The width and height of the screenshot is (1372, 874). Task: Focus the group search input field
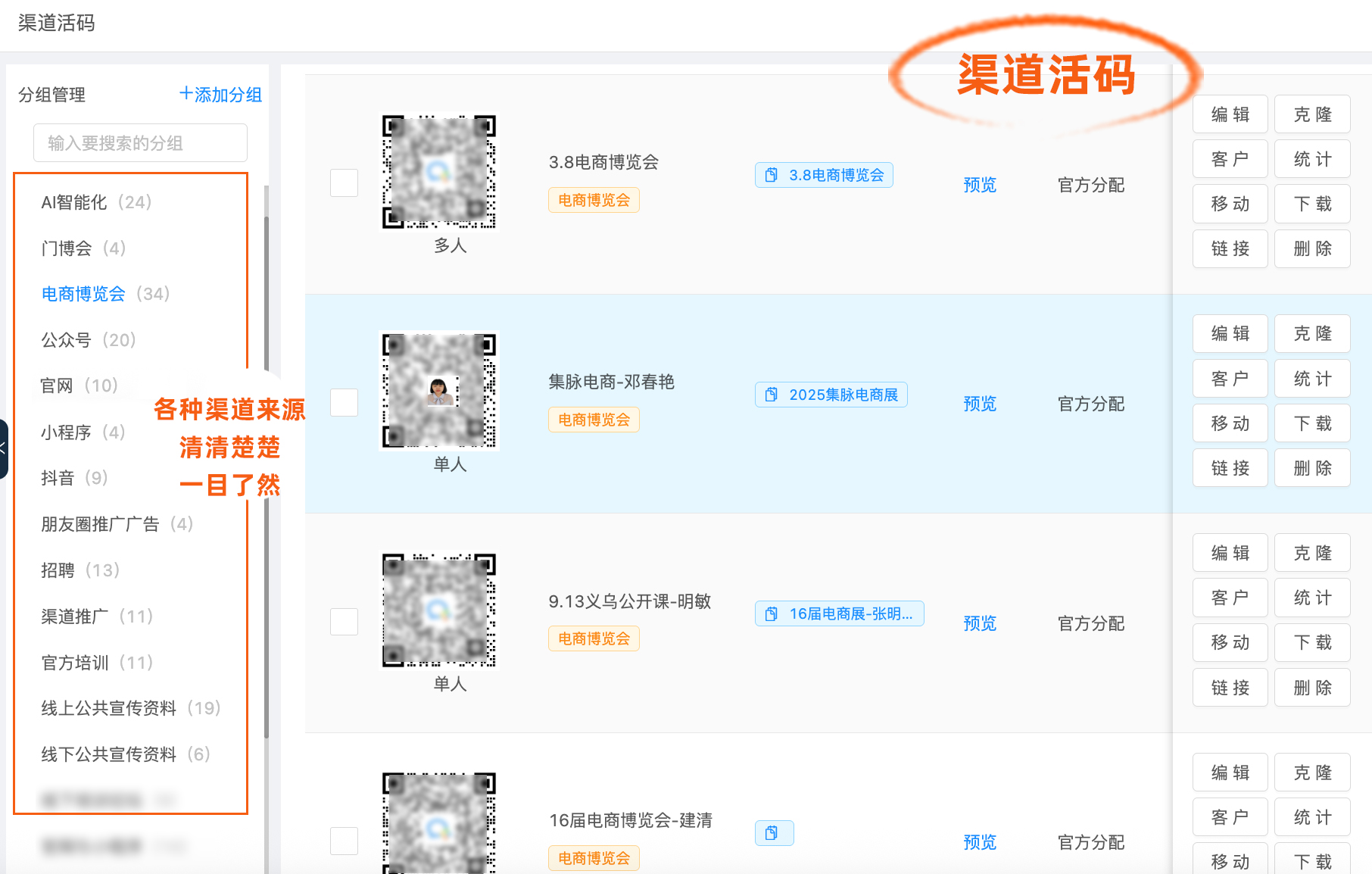[x=140, y=143]
